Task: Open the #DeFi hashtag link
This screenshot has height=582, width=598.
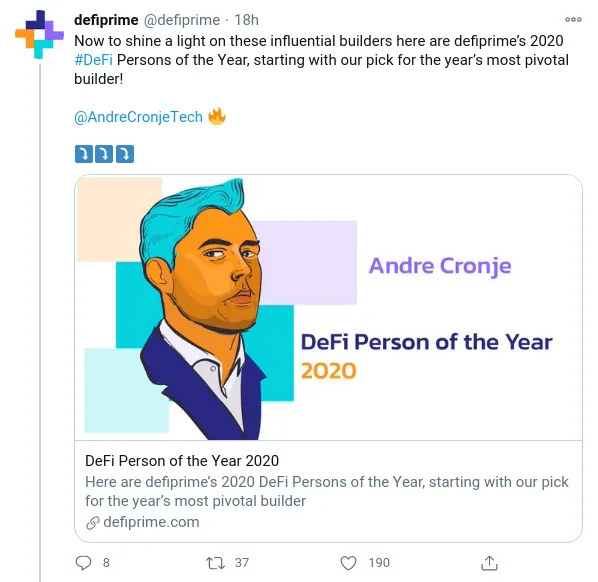Action: 93,60
